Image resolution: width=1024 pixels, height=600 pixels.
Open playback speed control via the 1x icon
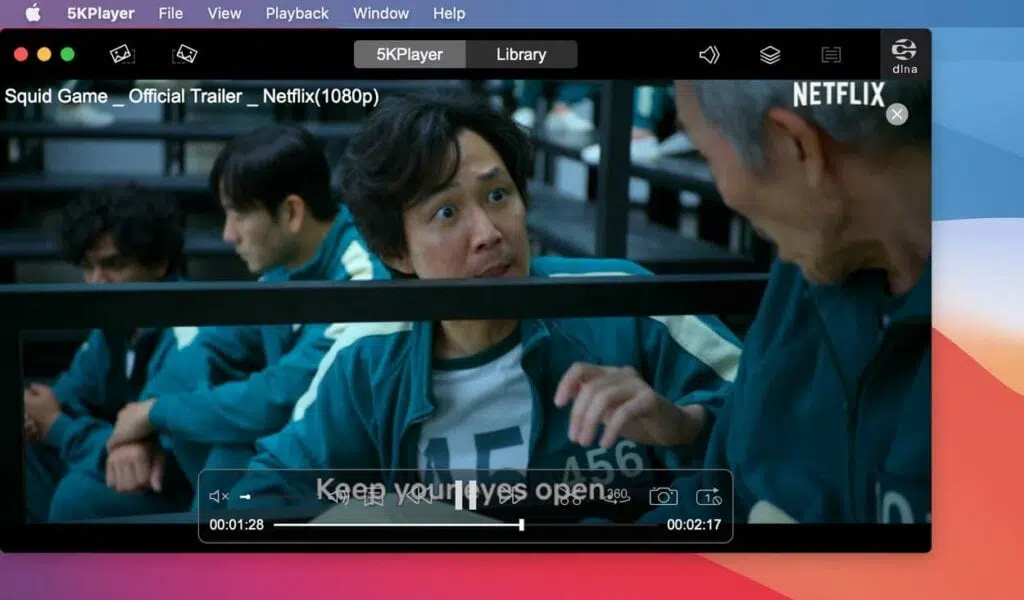coord(707,497)
